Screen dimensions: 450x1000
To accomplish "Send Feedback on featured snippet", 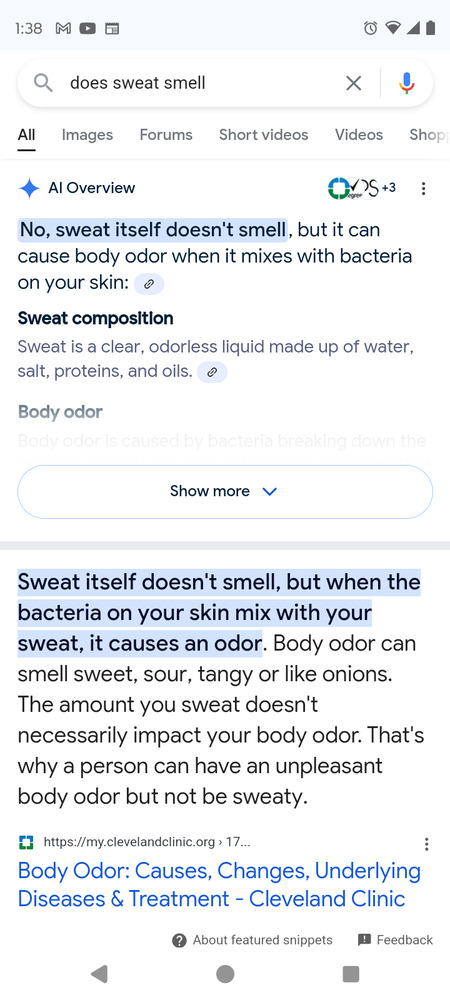I will pos(395,939).
